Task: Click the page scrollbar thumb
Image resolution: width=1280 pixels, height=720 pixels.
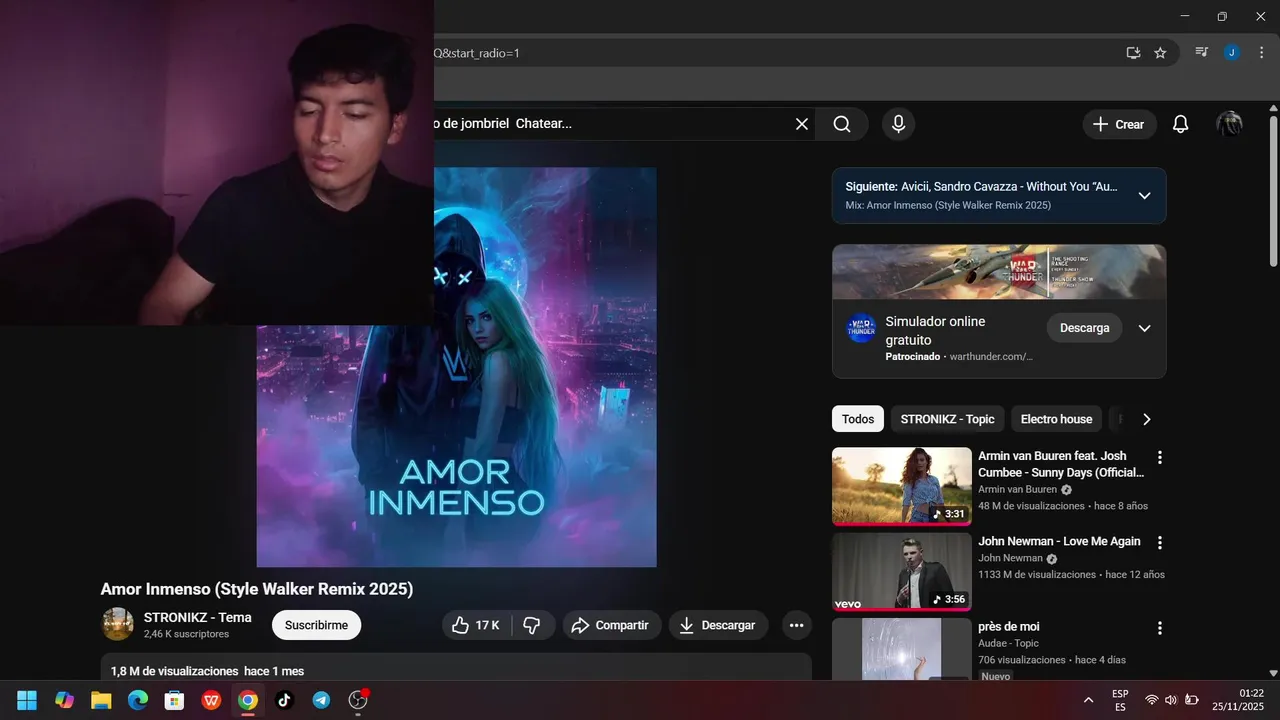Action: click(1273, 192)
